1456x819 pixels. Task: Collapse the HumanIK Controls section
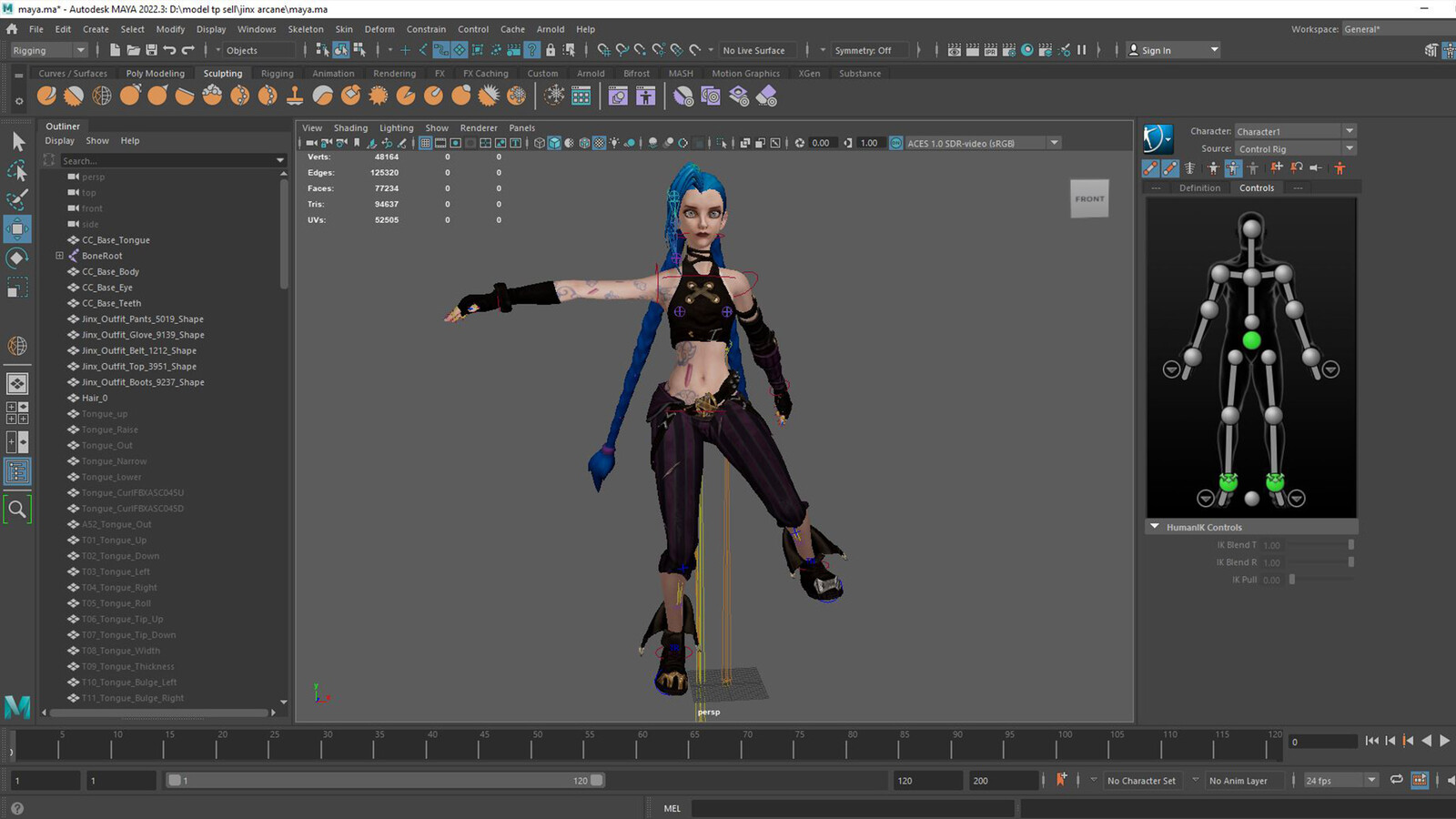1155,527
